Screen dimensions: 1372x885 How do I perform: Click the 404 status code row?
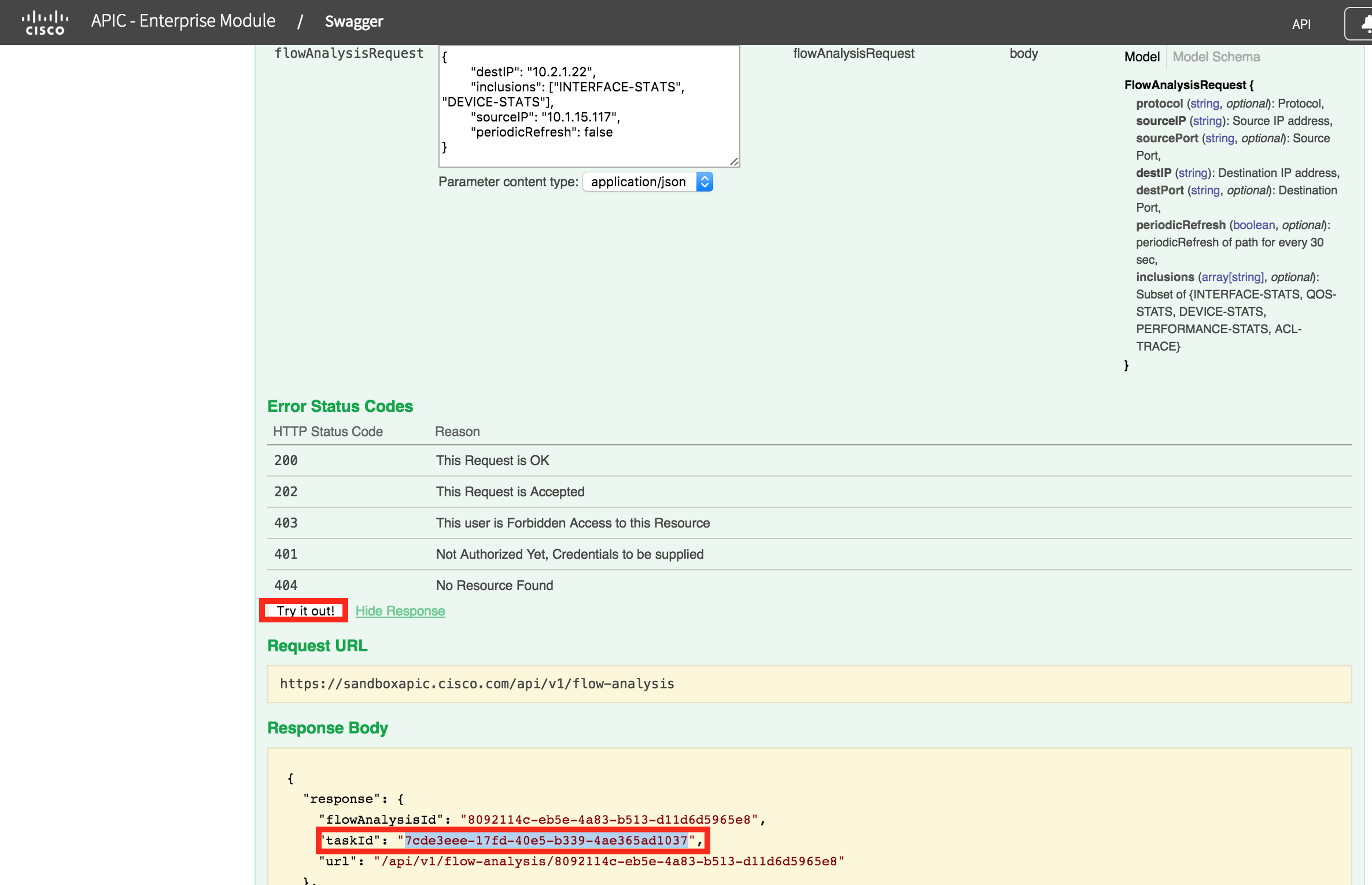[809, 585]
